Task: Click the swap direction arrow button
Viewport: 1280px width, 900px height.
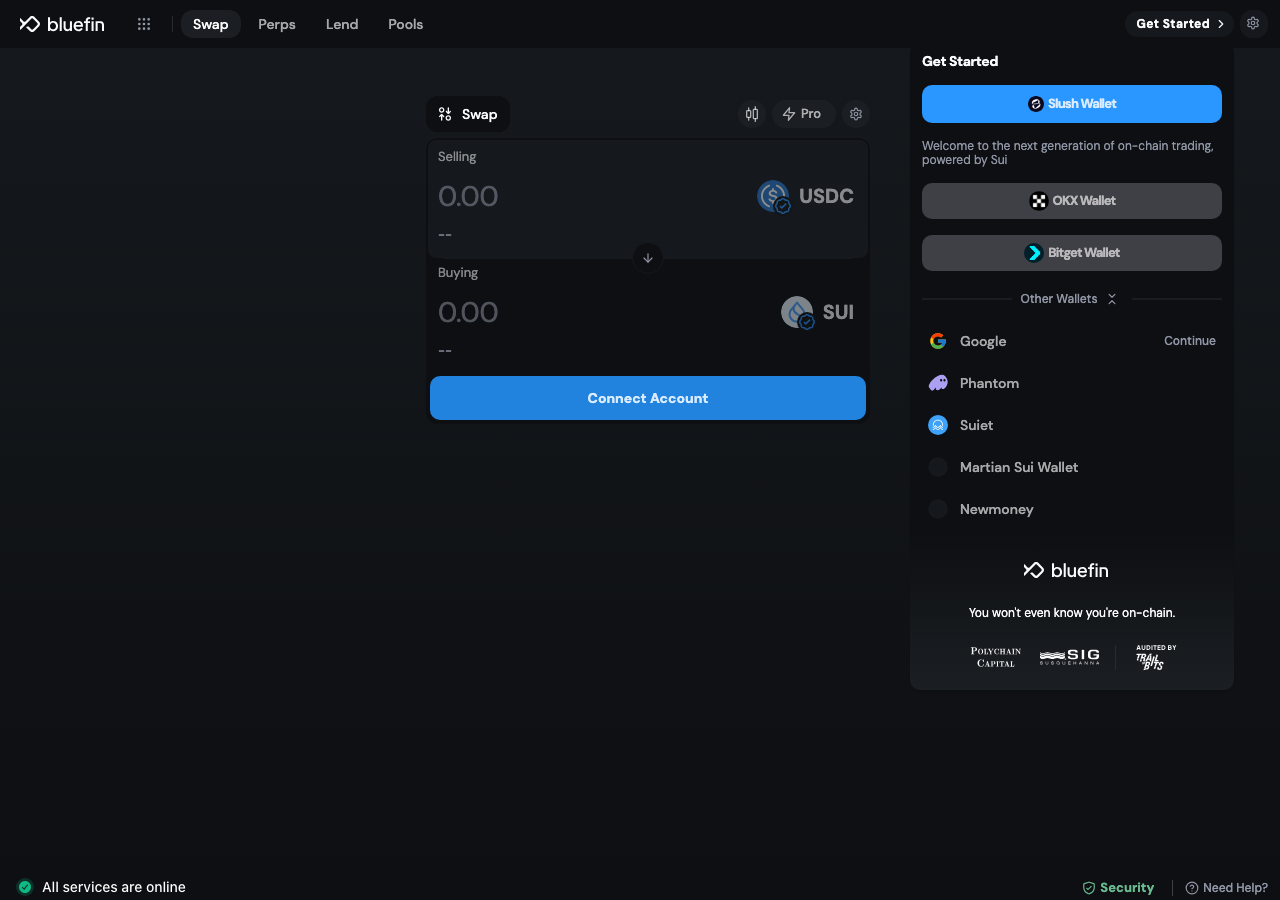Action: click(648, 258)
